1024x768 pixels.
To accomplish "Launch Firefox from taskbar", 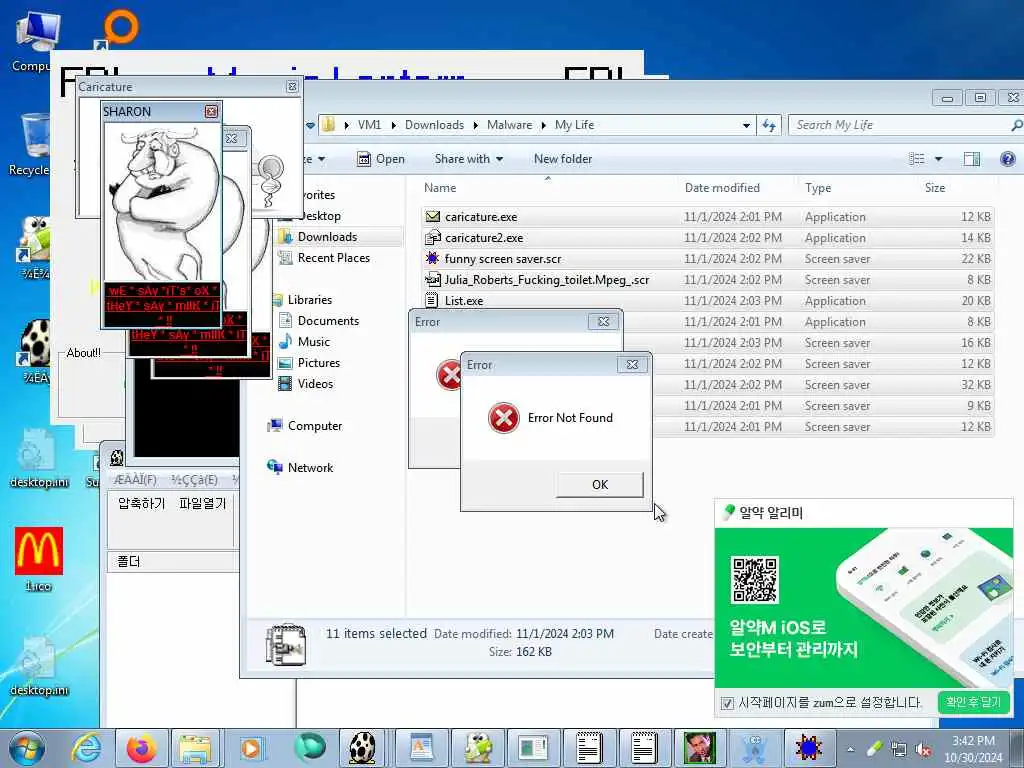I will click(x=141, y=749).
